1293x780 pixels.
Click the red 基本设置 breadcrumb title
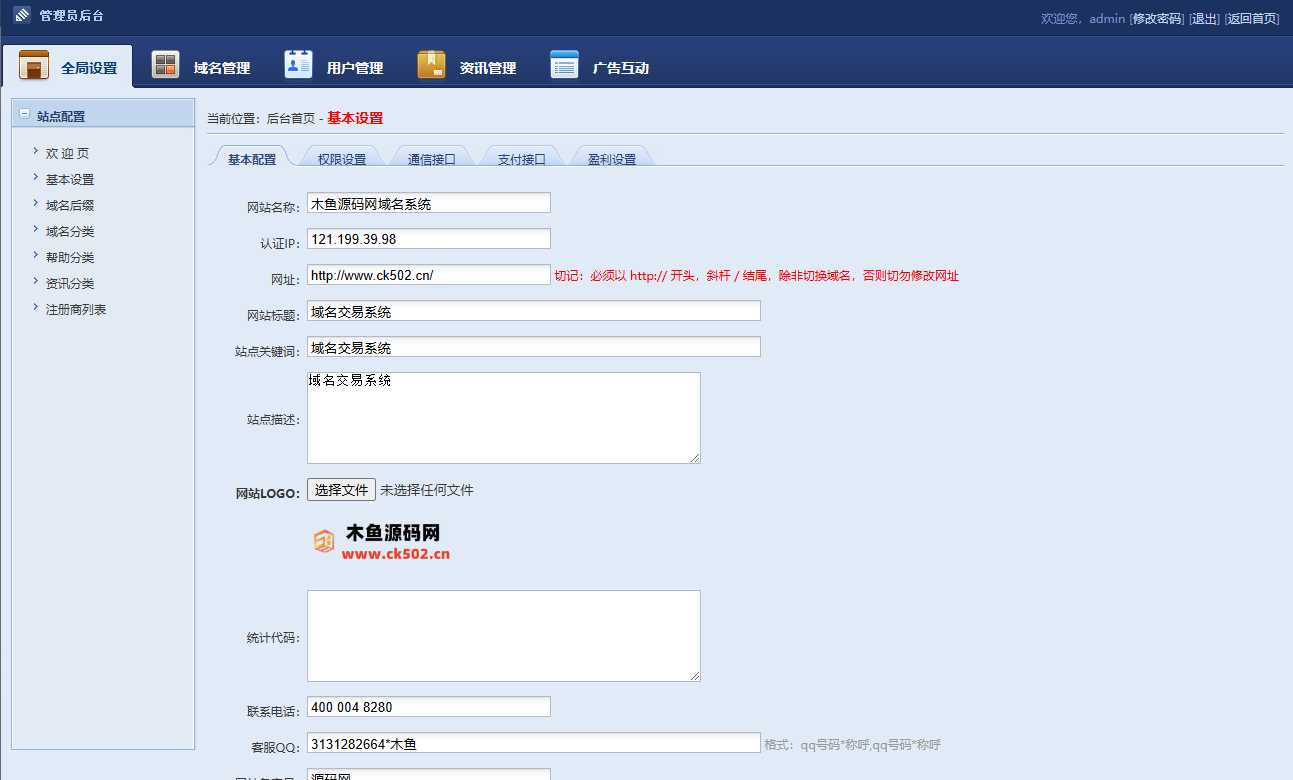(355, 118)
